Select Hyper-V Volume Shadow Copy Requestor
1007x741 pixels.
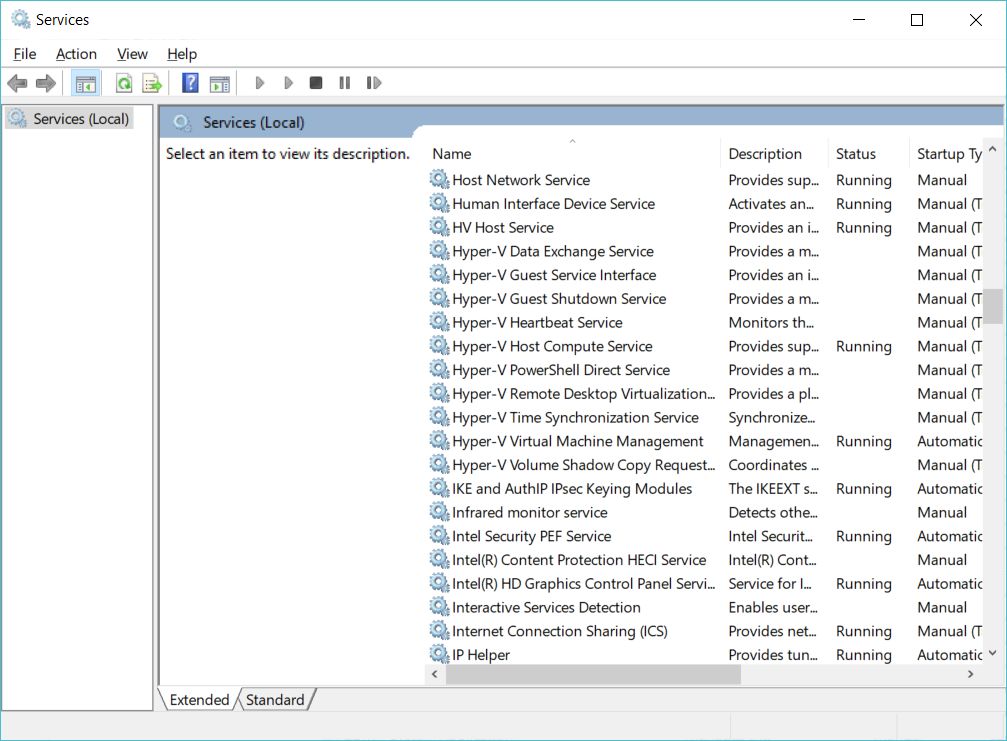coord(705,465)
